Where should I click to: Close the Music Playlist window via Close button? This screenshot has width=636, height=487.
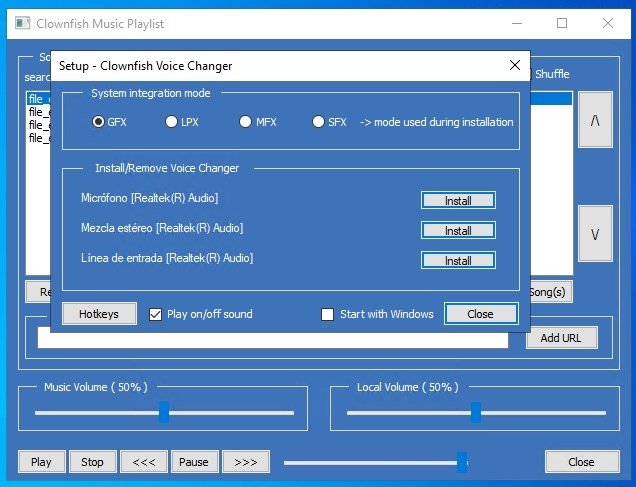[x=582, y=462]
